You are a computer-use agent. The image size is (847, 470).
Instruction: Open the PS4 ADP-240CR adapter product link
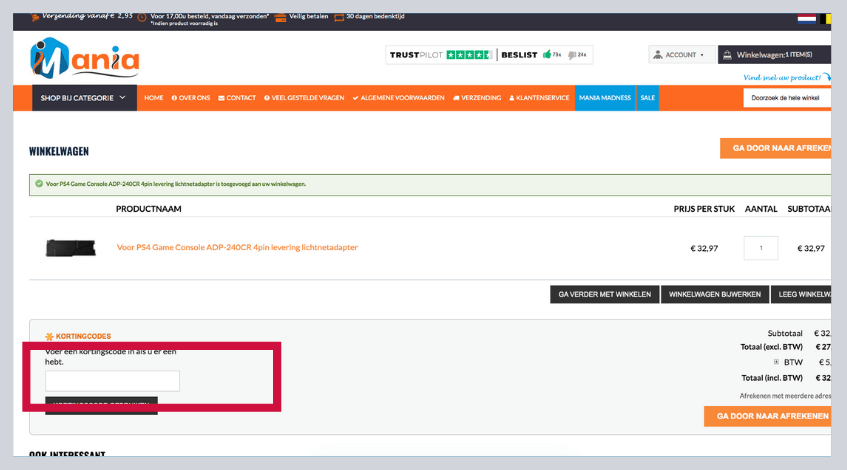[237, 247]
